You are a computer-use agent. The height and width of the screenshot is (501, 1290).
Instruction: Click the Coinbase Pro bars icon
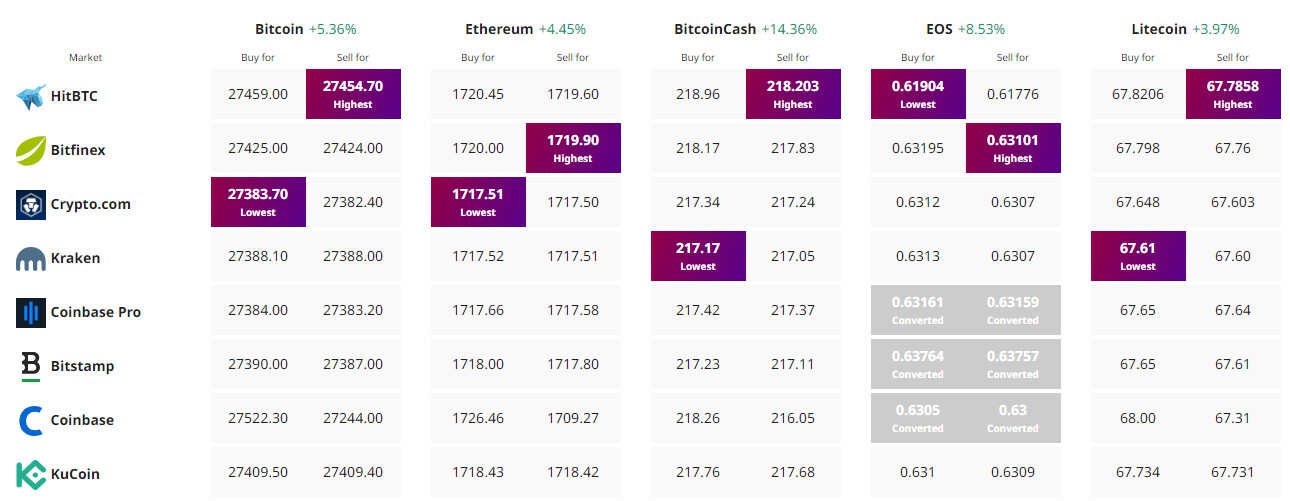(x=31, y=312)
